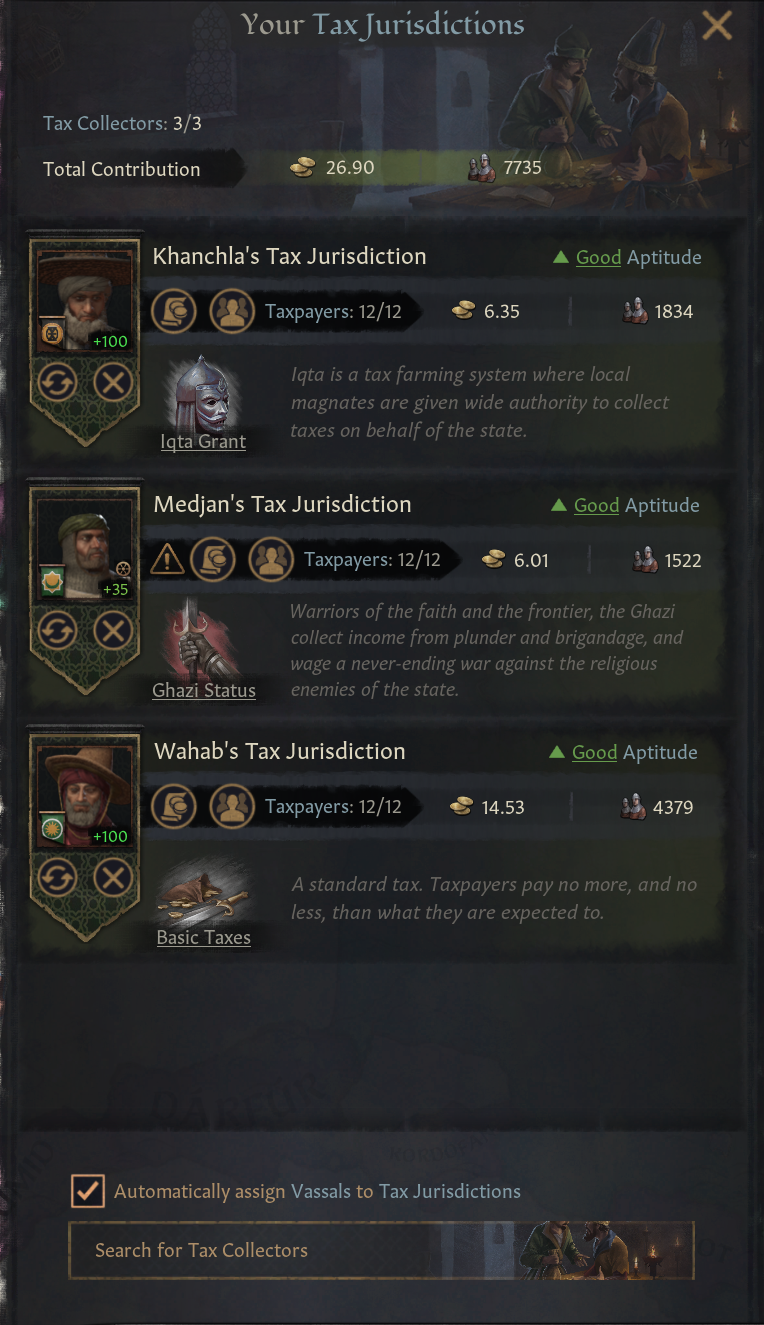Replace Khanchla's tax collector using swap icon
764x1325 pixels.
(x=56, y=382)
